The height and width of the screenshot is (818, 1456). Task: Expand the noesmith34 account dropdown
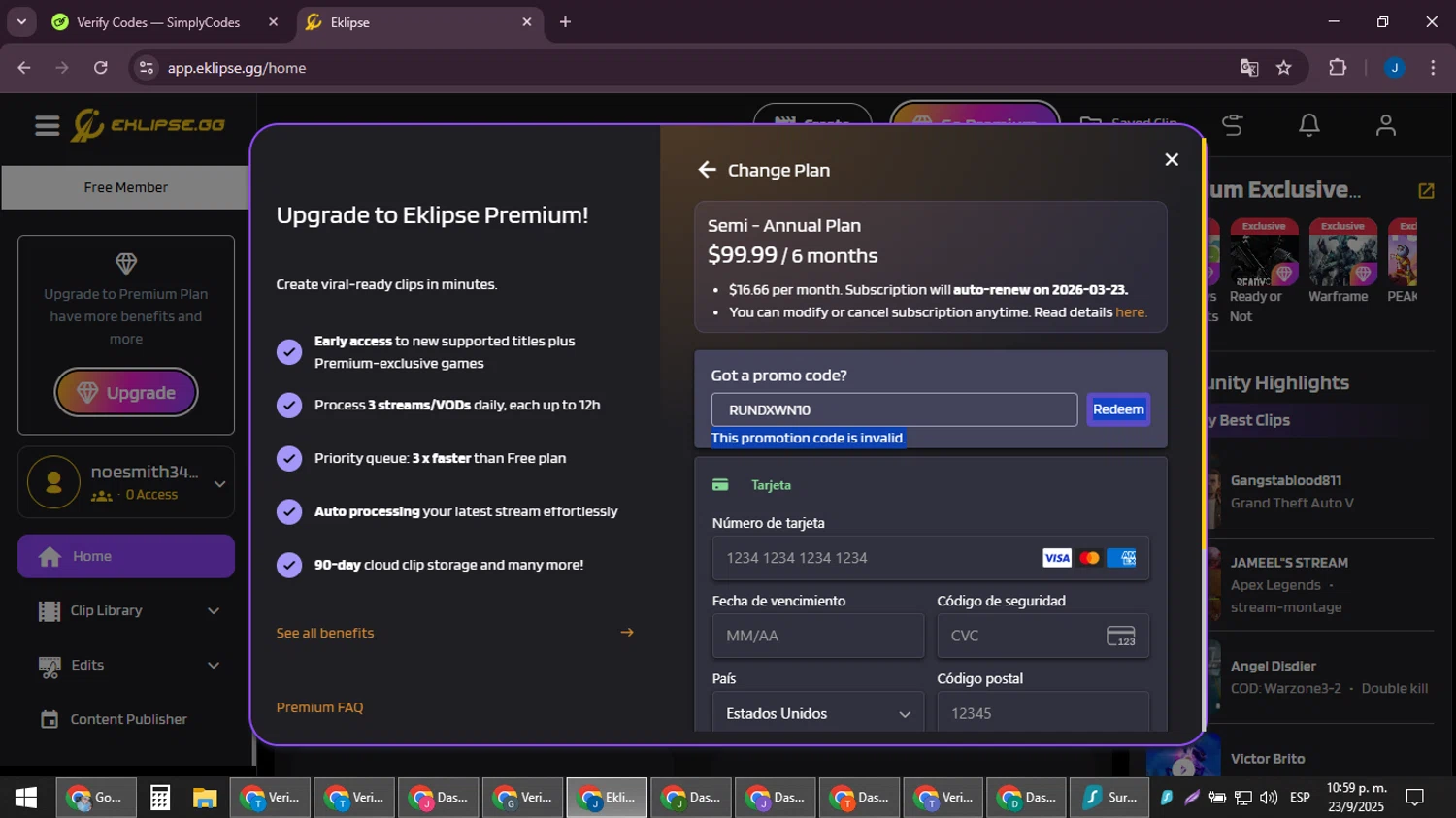pyautogui.click(x=220, y=483)
